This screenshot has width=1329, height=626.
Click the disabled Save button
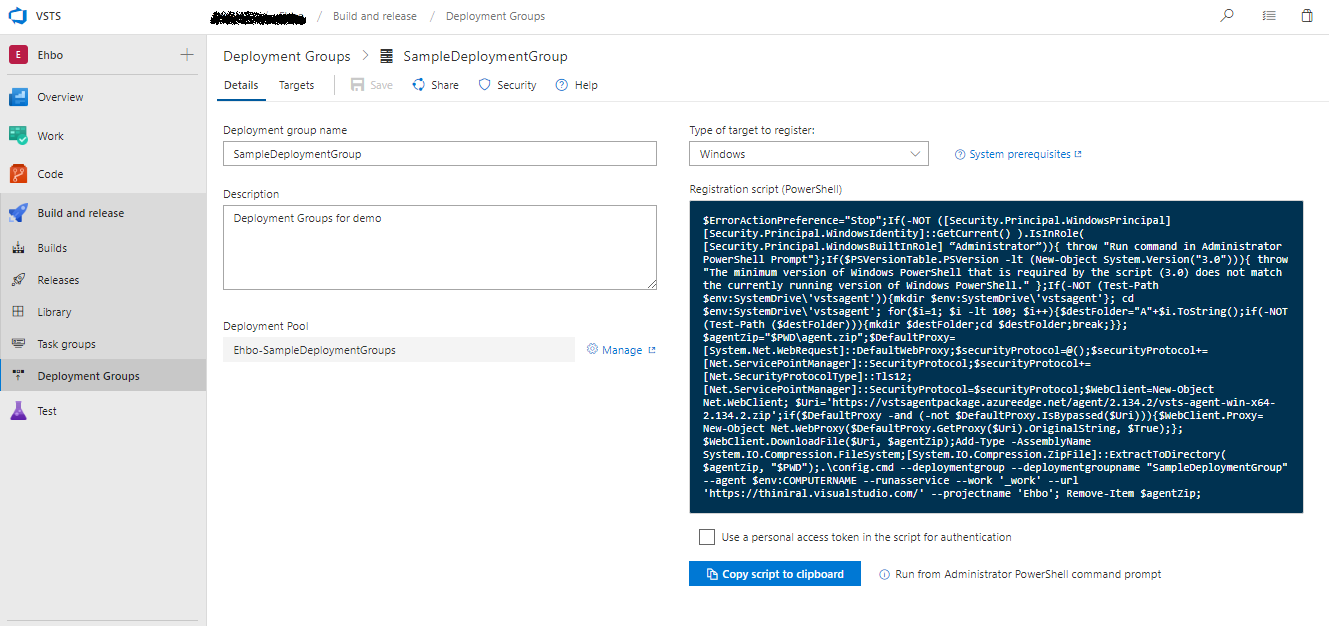pyautogui.click(x=371, y=85)
